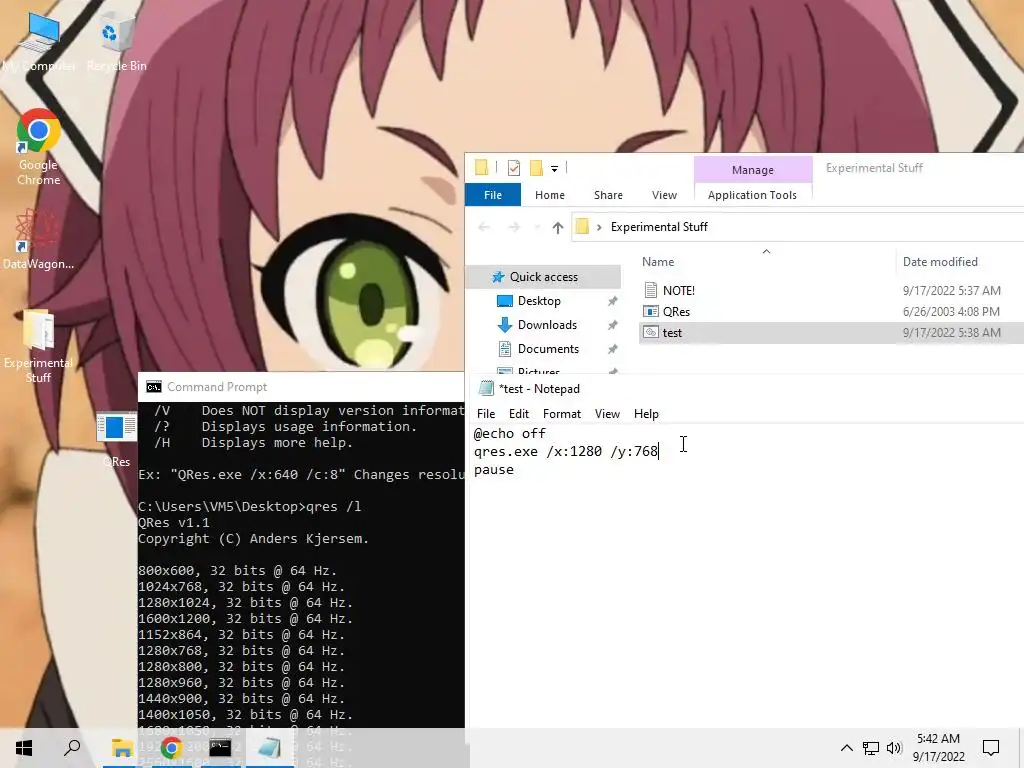Click the '800x600, 32 bits' line in Command Prompt
Screen dimensions: 1024x768
point(237,571)
